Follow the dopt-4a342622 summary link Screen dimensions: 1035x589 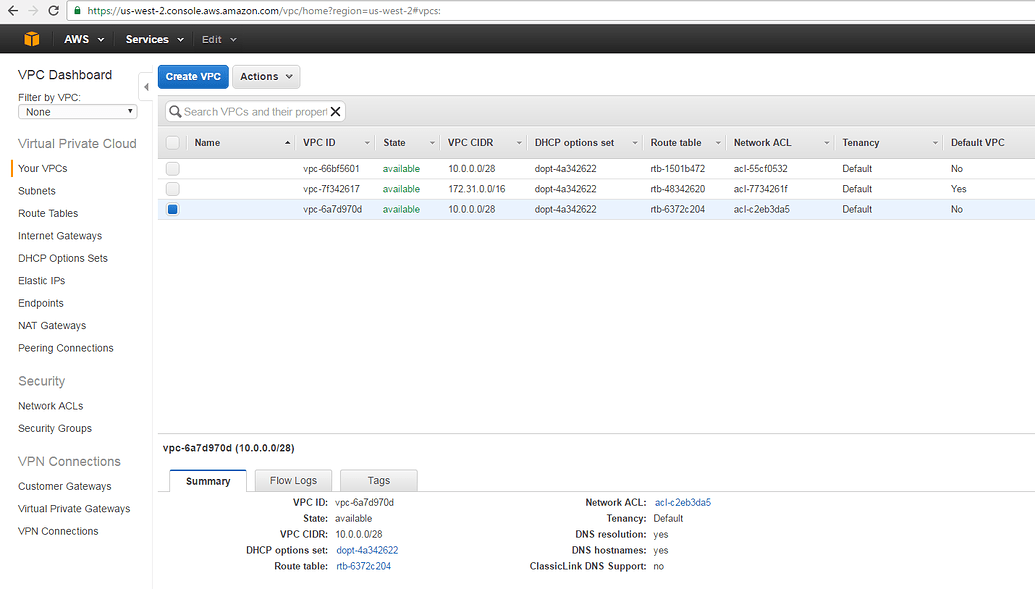(367, 550)
